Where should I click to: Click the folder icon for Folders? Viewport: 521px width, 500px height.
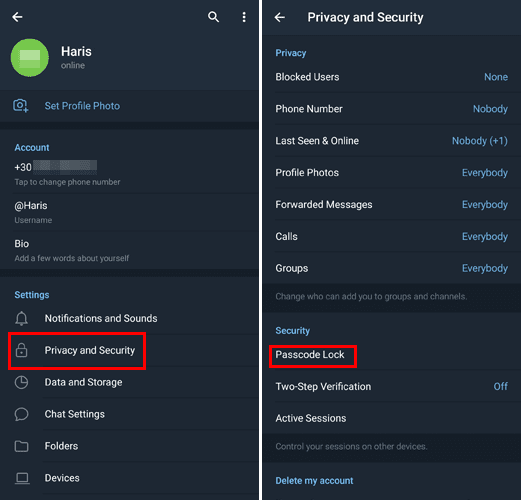pyautogui.click(x=21, y=446)
